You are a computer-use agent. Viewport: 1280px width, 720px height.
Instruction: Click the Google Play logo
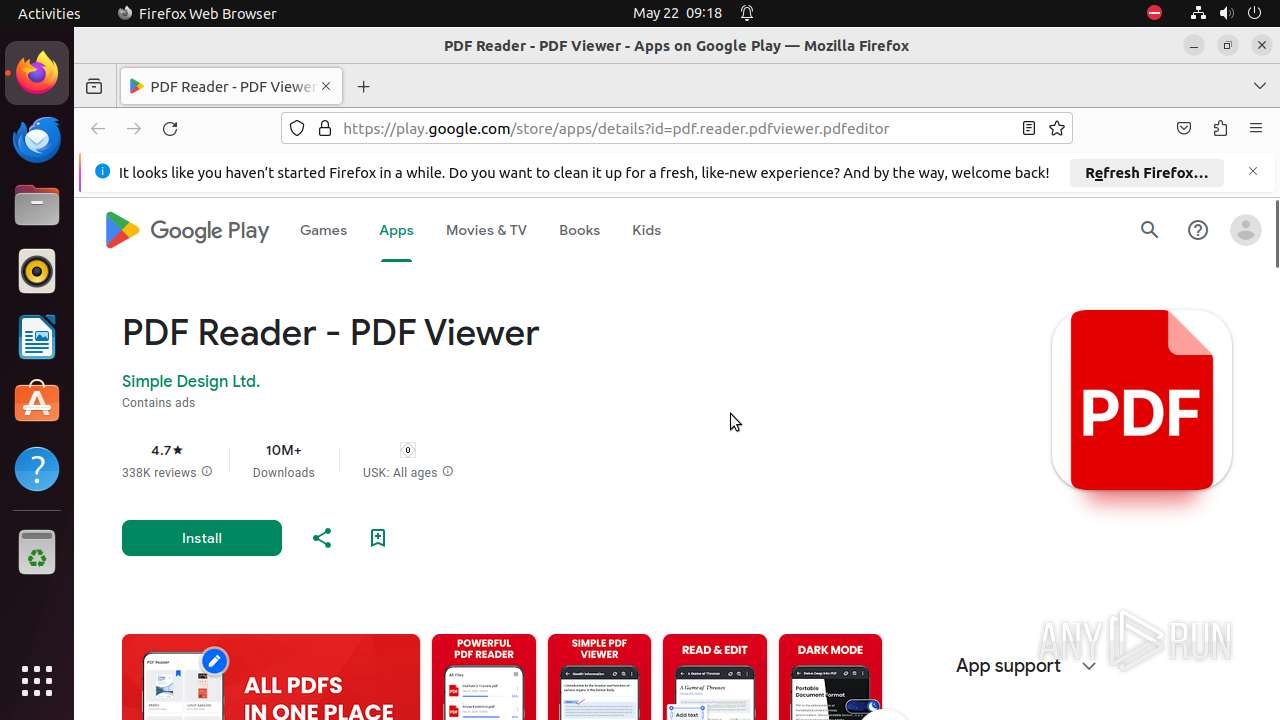187,231
